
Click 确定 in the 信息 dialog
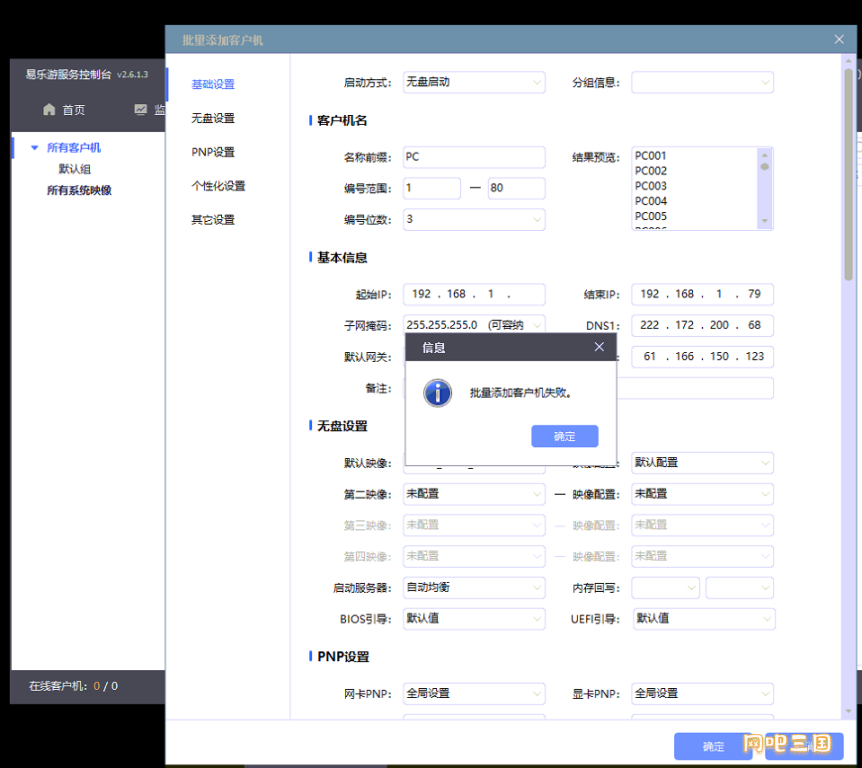coord(565,436)
